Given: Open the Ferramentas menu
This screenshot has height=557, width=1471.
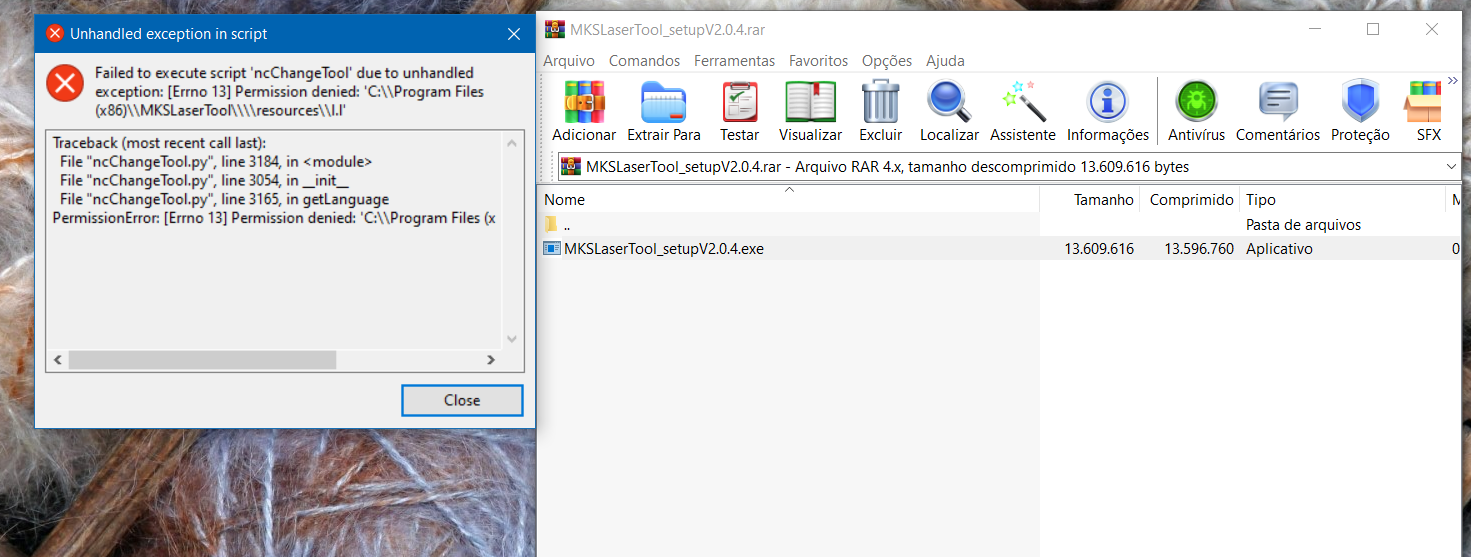Looking at the screenshot, I should [734, 61].
